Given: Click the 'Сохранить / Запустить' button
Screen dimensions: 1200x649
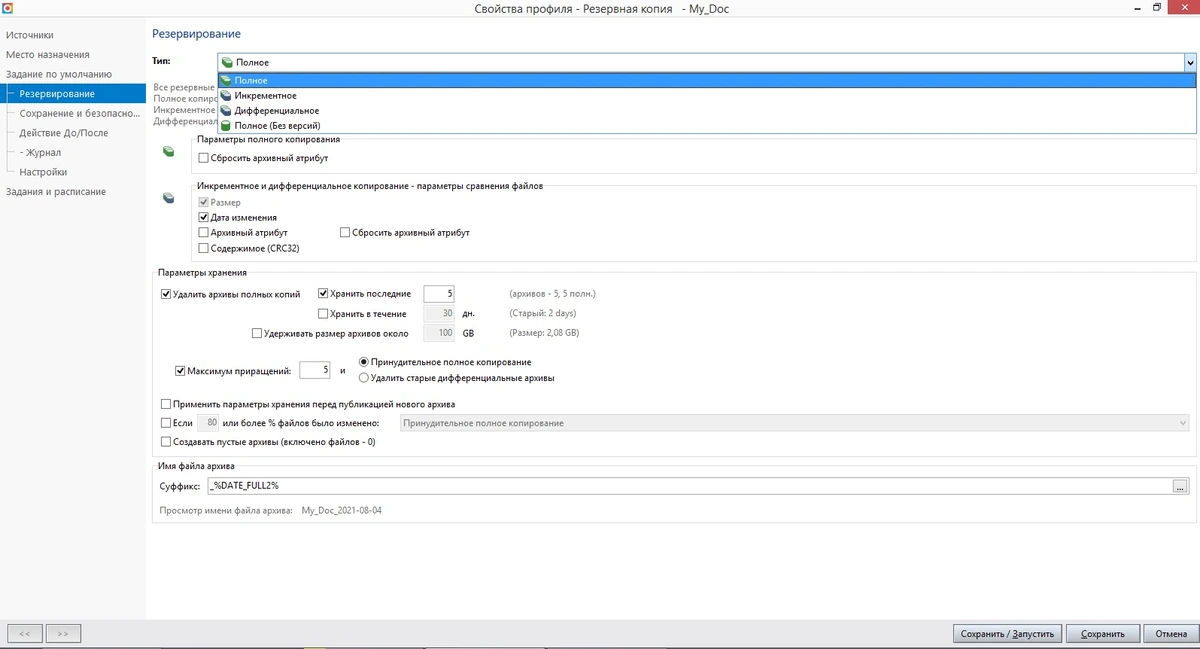Looking at the screenshot, I should tap(1007, 633).
